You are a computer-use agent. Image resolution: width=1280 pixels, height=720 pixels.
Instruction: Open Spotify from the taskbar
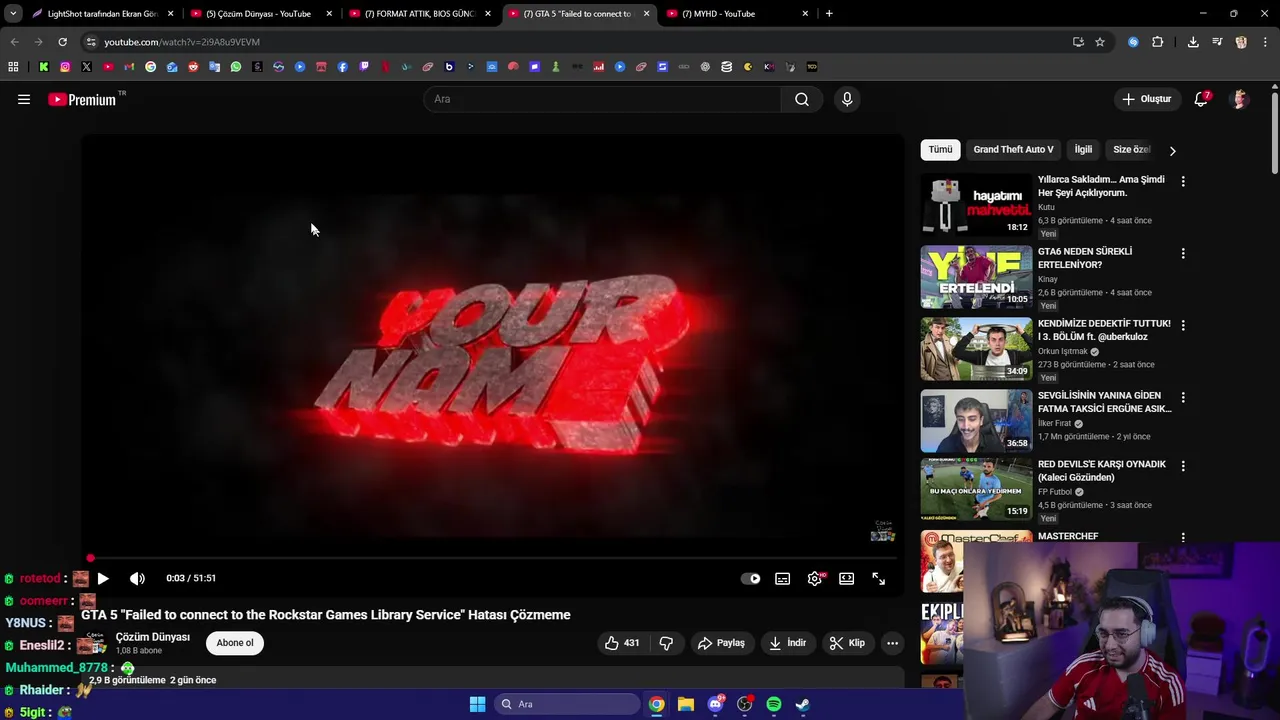click(x=774, y=704)
